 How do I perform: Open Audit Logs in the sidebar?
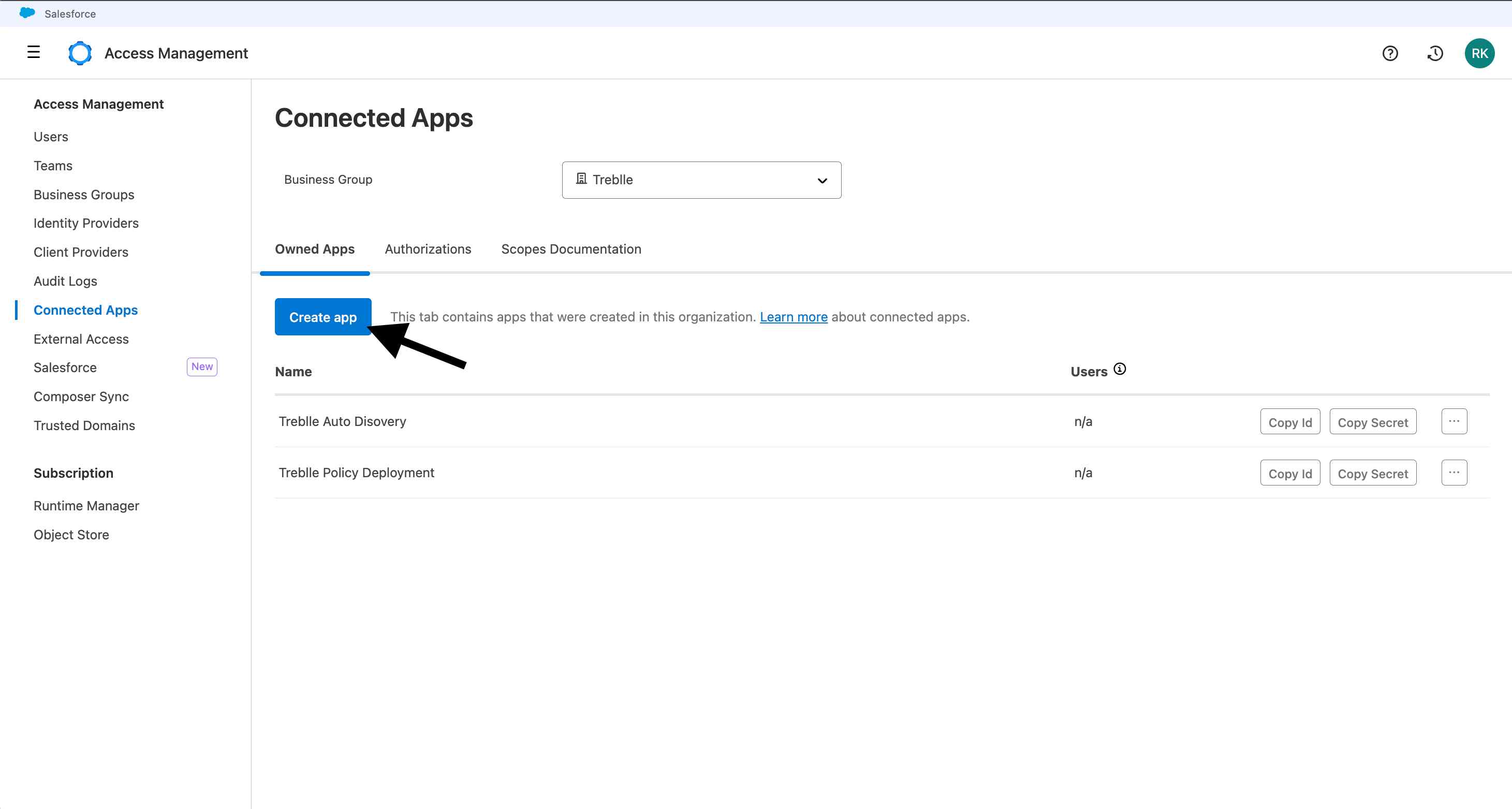click(x=65, y=281)
